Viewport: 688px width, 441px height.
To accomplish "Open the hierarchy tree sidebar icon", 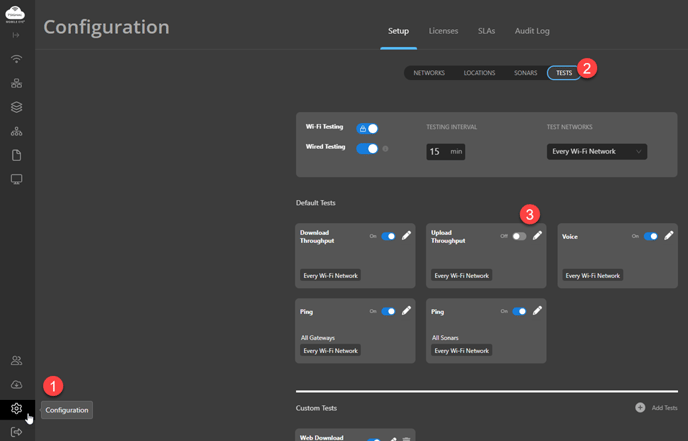I will pyautogui.click(x=16, y=131).
